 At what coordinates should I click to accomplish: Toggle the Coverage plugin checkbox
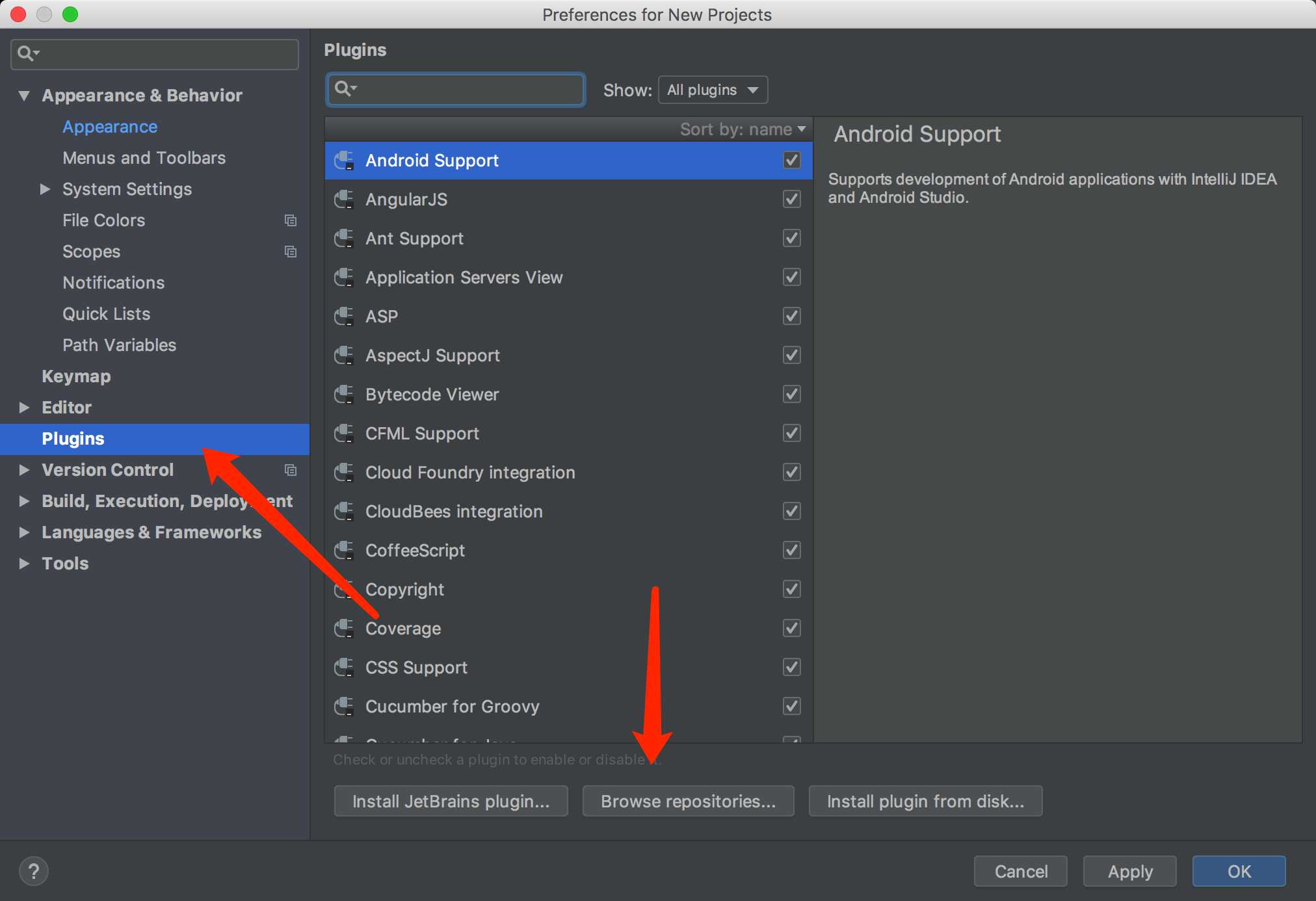[792, 628]
